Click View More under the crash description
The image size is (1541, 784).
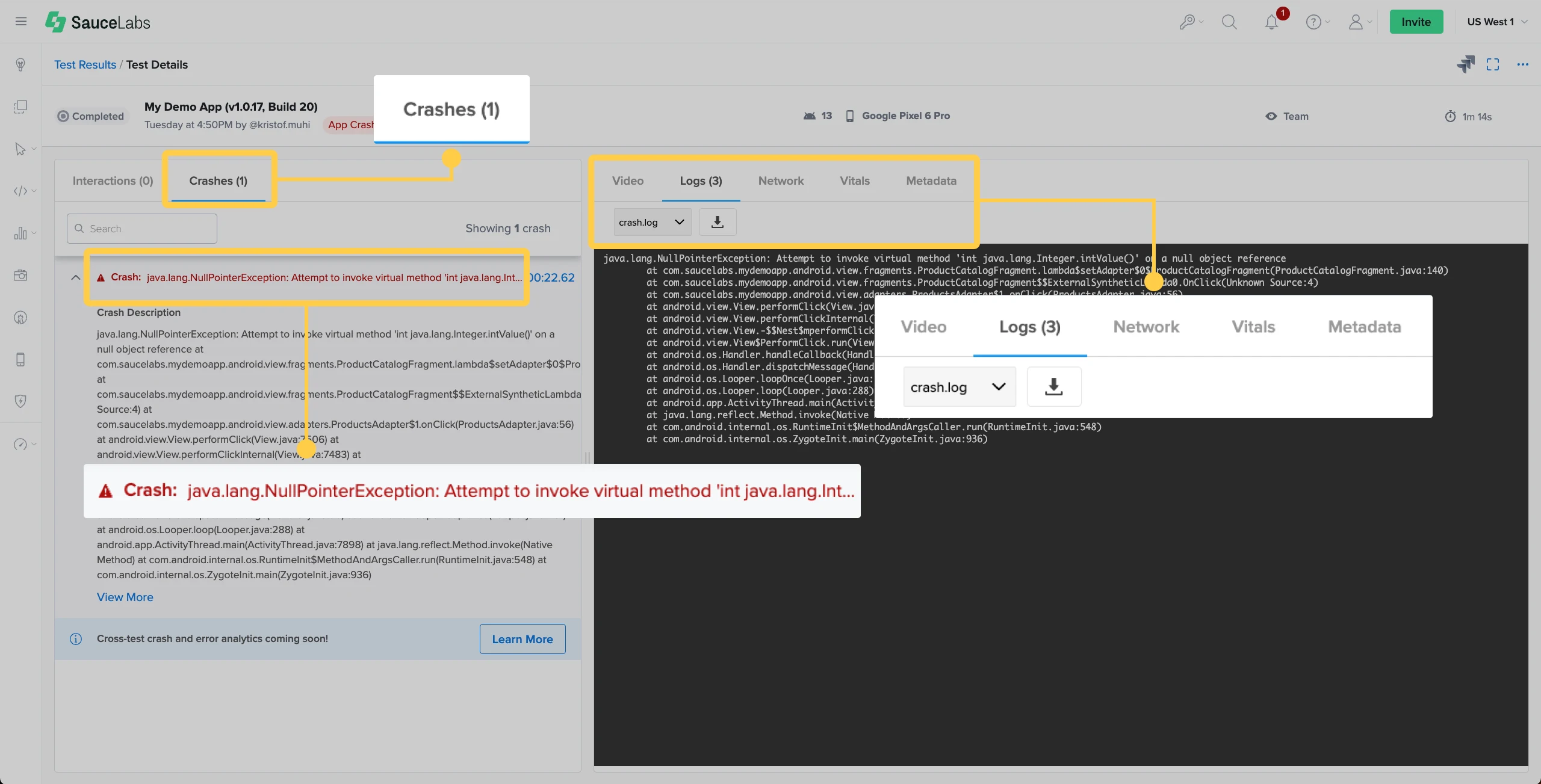[125, 597]
